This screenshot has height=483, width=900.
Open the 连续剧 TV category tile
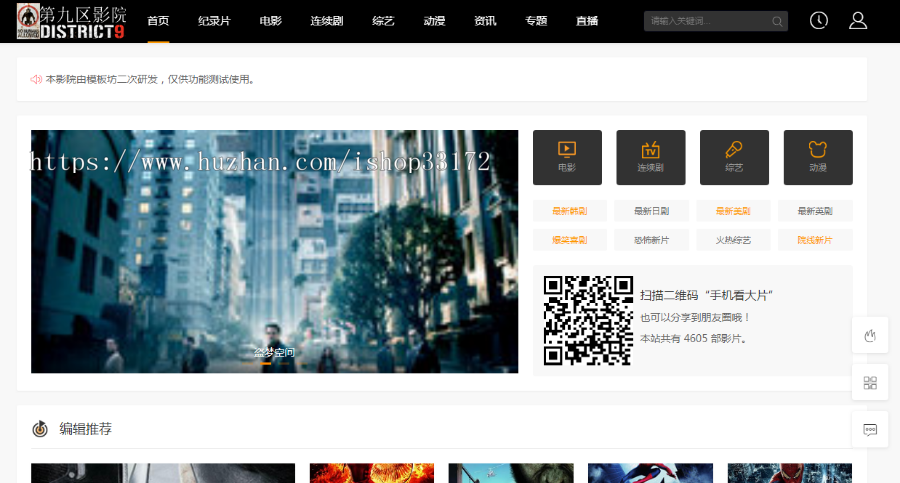tap(650, 157)
